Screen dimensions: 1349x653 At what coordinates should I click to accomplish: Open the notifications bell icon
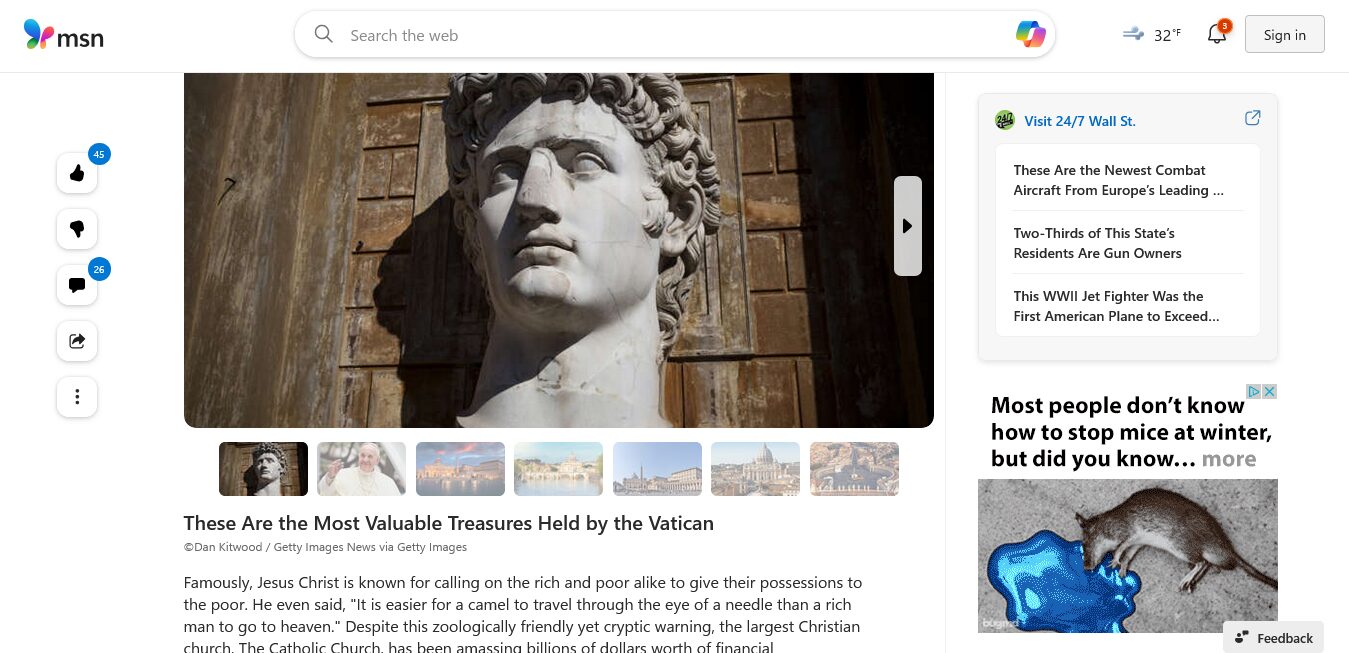[x=1217, y=34]
